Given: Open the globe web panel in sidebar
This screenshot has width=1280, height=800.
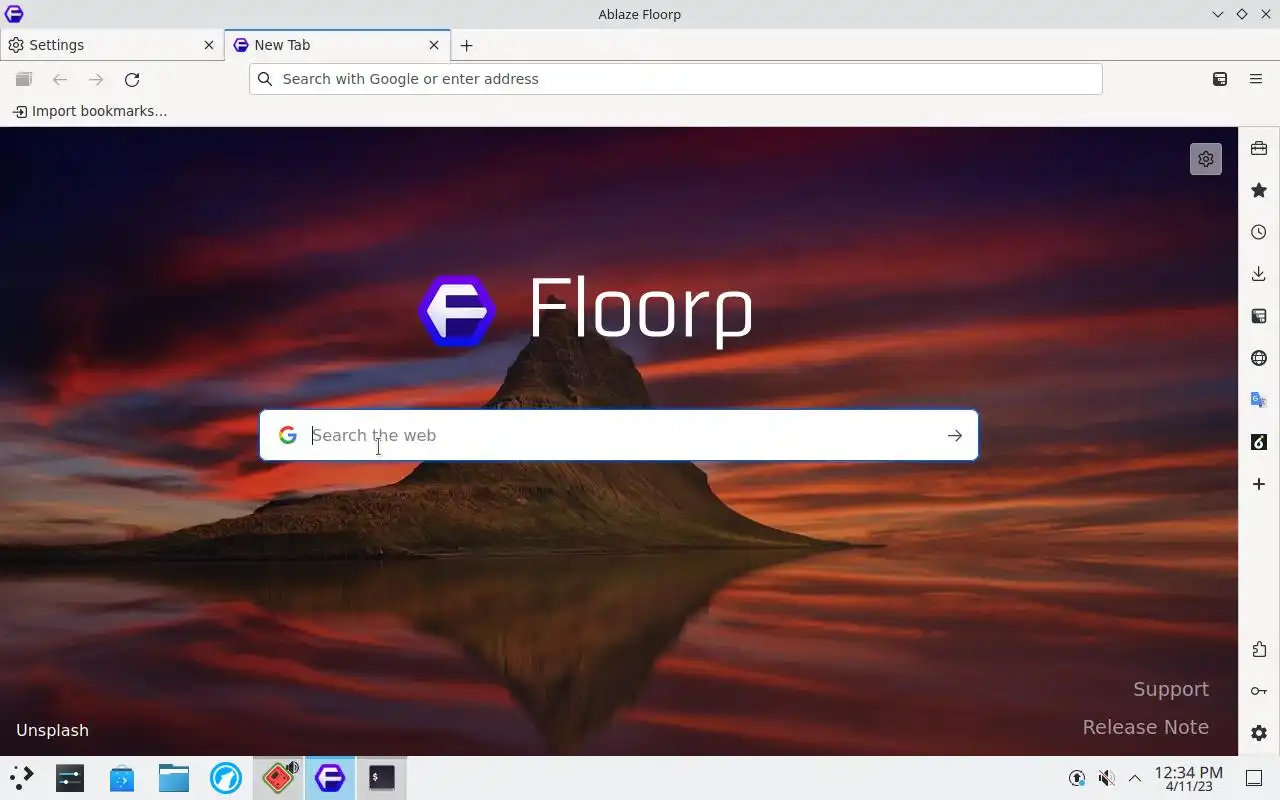Looking at the screenshot, I should click(x=1259, y=358).
